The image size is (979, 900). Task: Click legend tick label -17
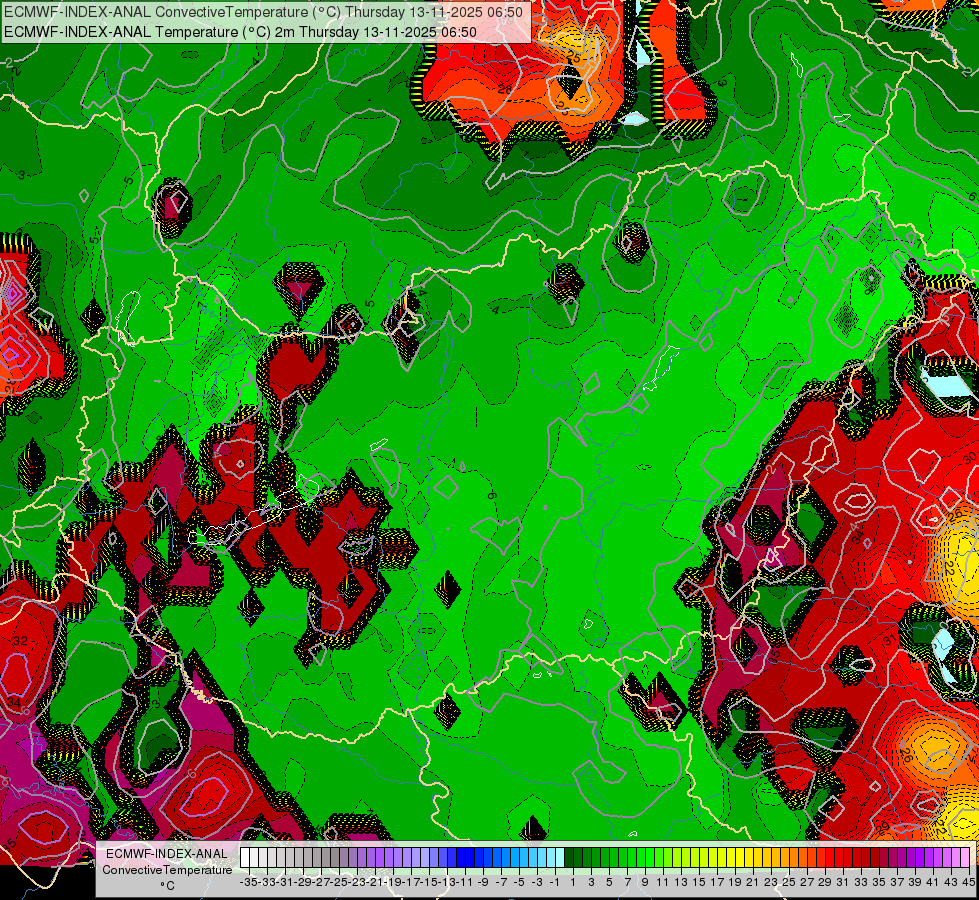411,882
